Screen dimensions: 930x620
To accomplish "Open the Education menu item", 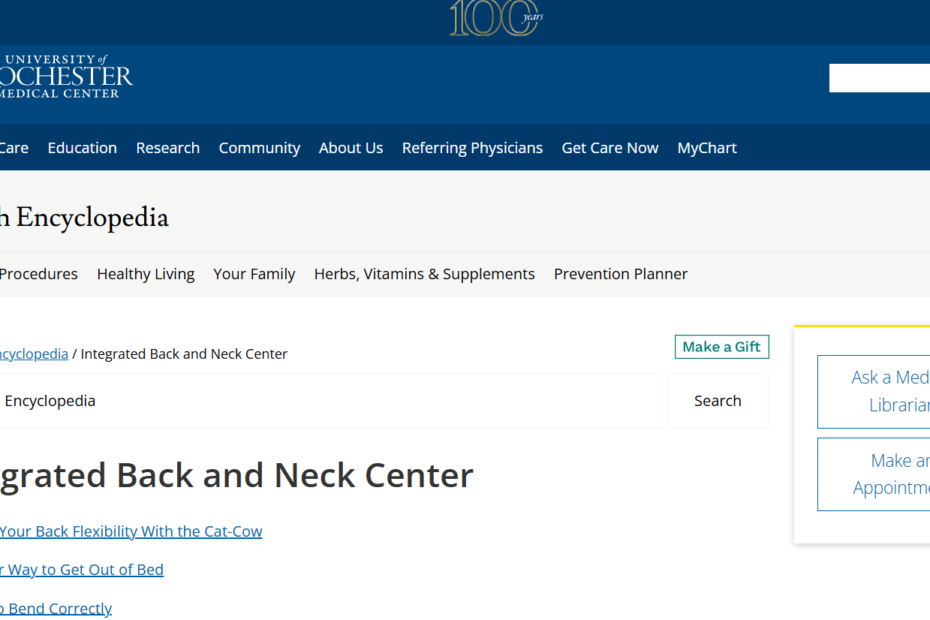I will click(82, 148).
